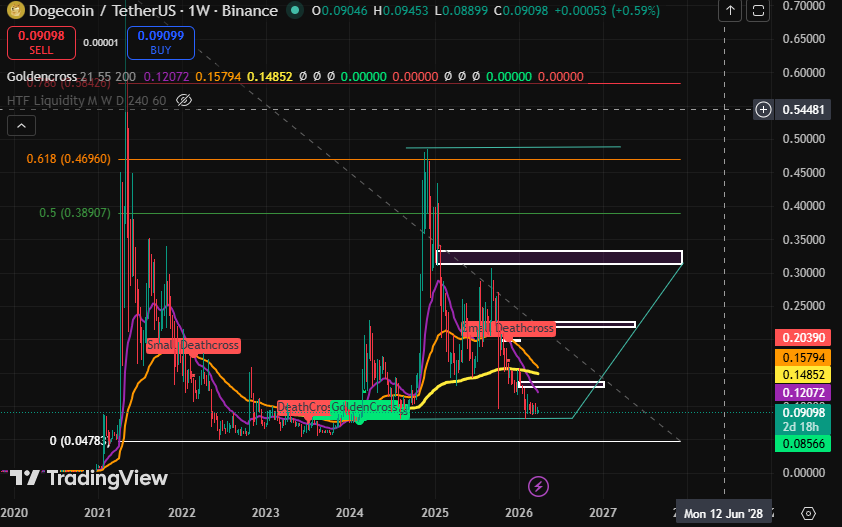Click the orange 0.15794 Goldencross value
Viewport: 842px width, 527px height.
(218, 77)
